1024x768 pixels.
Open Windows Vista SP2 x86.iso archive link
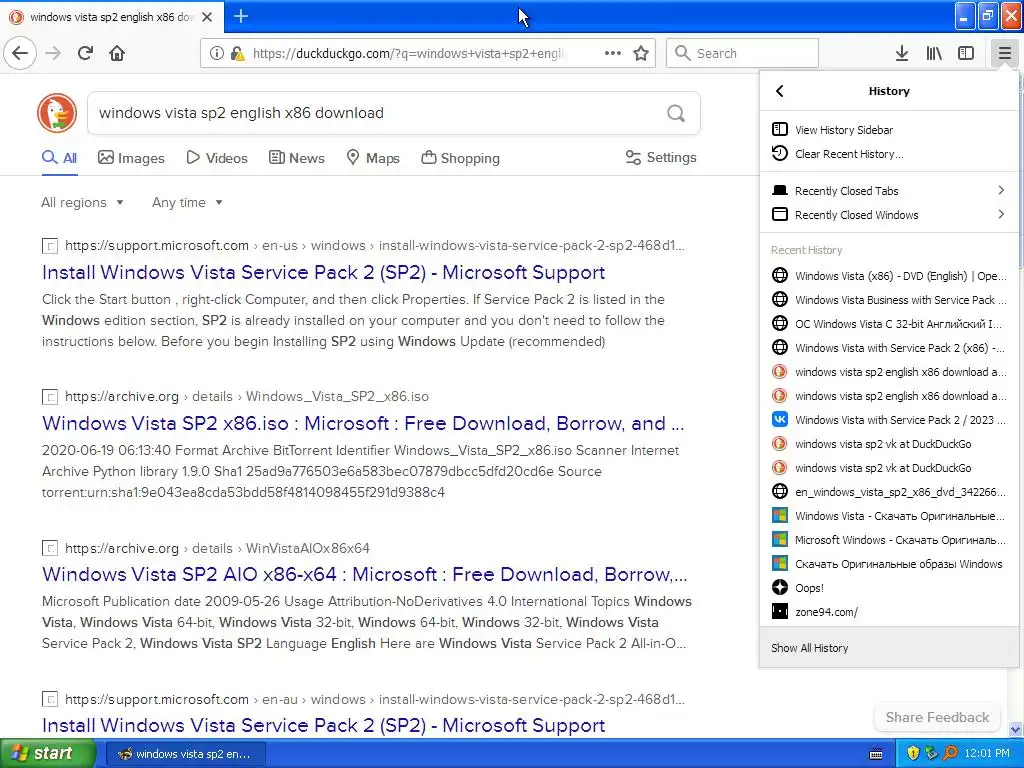click(363, 423)
